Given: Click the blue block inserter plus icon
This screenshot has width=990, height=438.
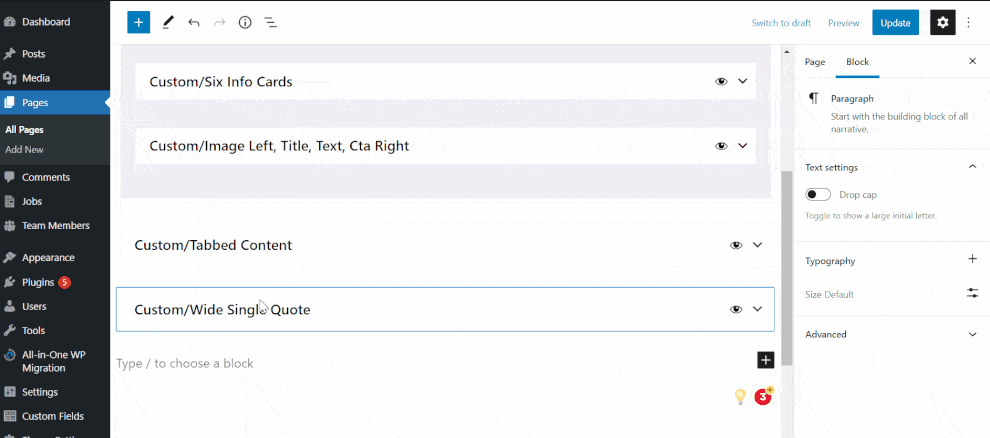Looking at the screenshot, I should tap(139, 23).
